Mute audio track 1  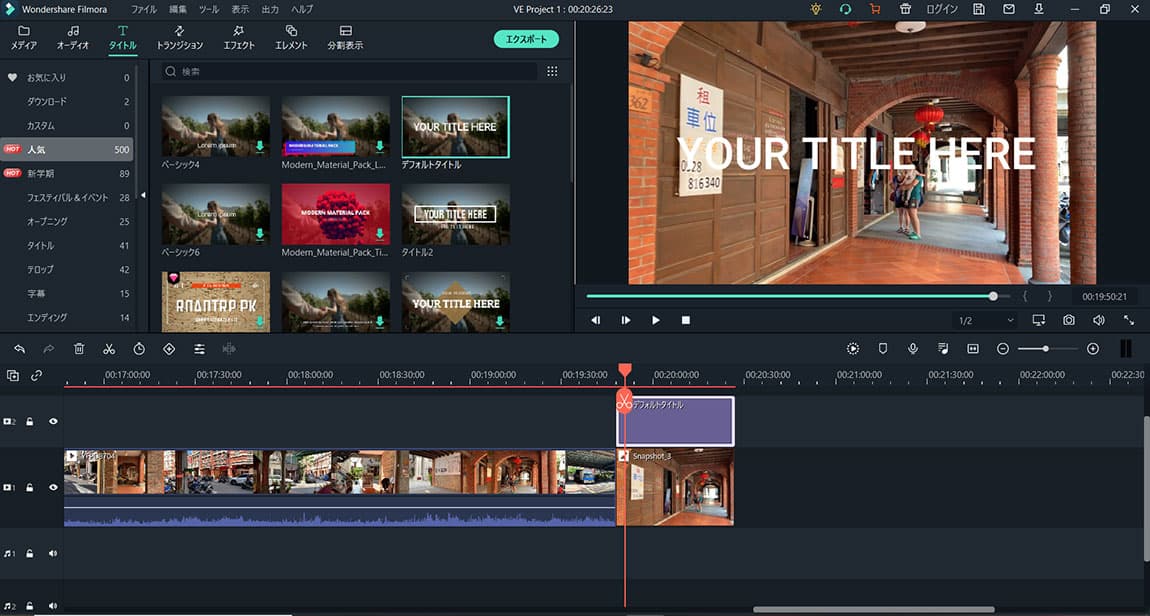pos(53,554)
